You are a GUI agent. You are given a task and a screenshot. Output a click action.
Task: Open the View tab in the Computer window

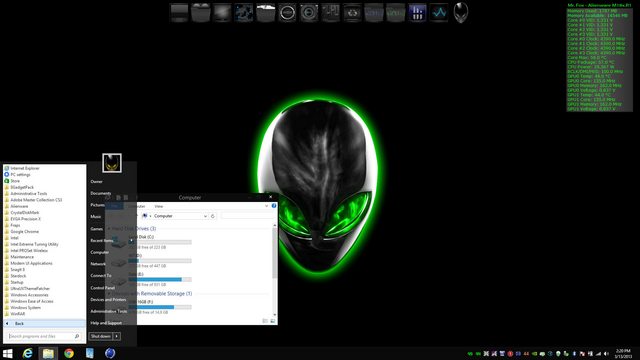159,206
